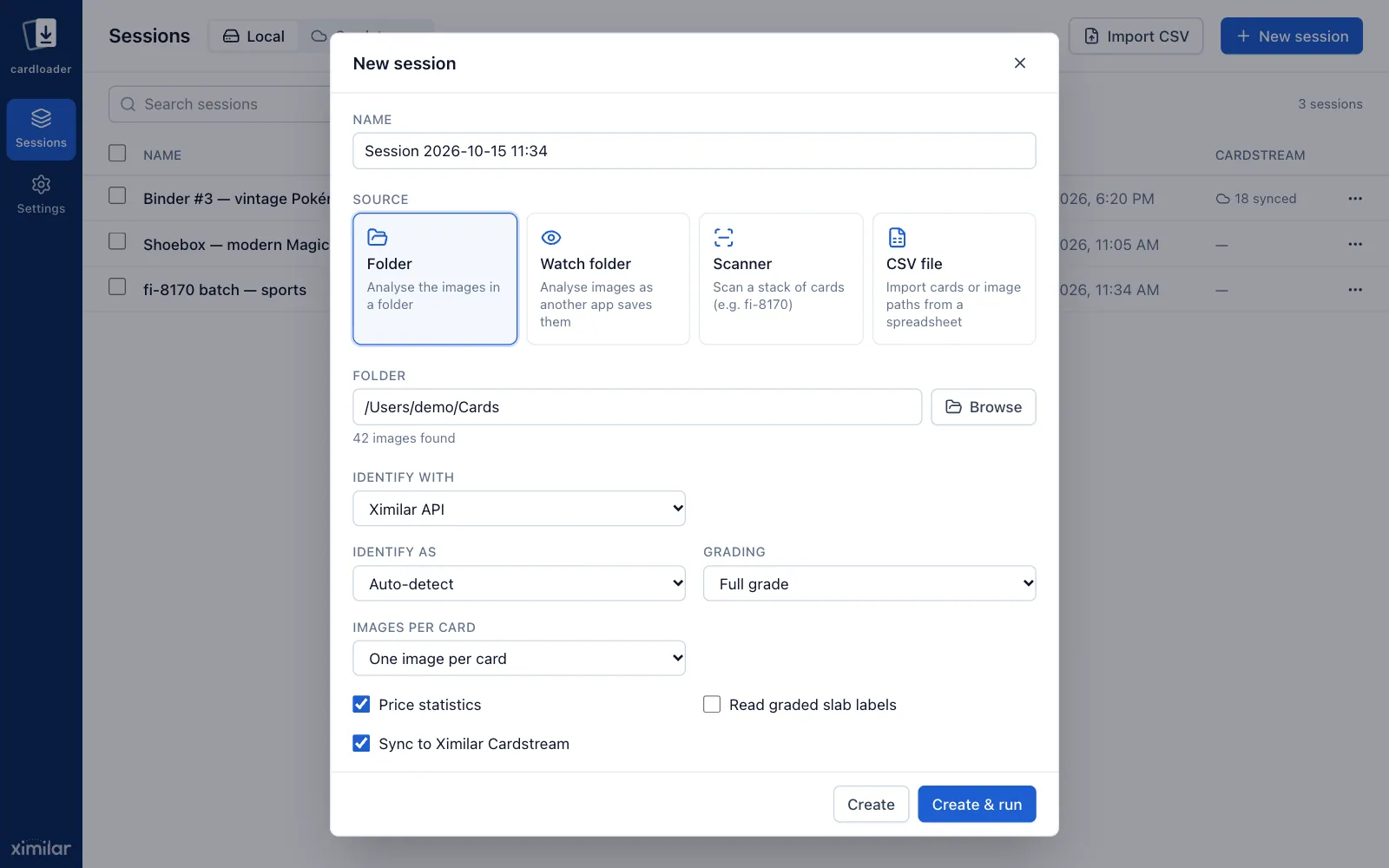Open more options for fi-8170 batch row
1389x868 pixels.
pyautogui.click(x=1355, y=289)
